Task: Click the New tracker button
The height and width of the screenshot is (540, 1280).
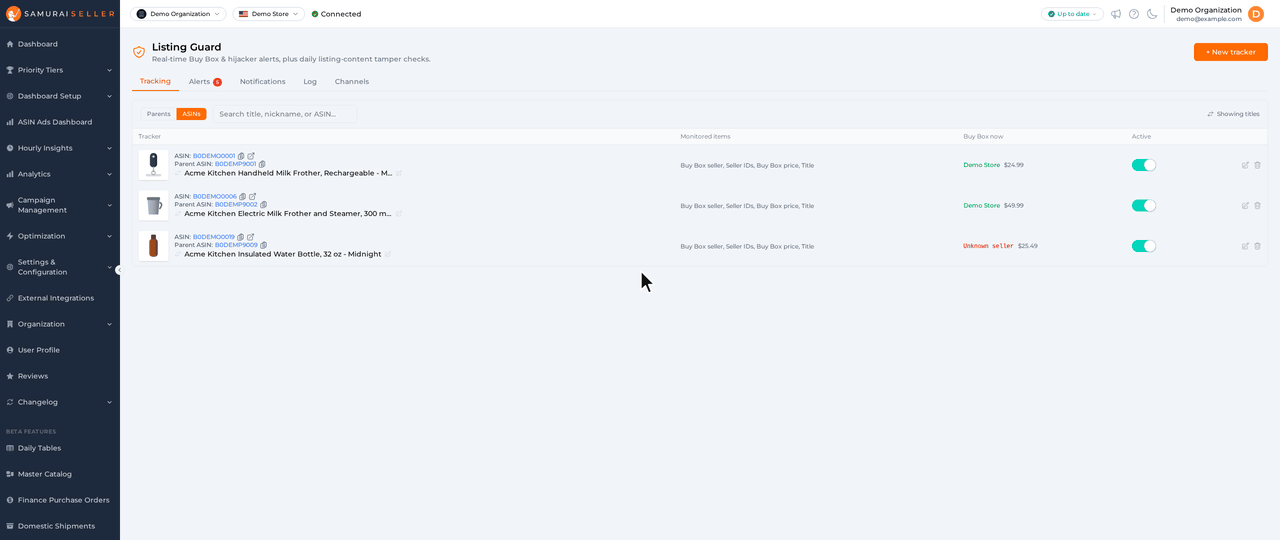Action: click(1231, 52)
